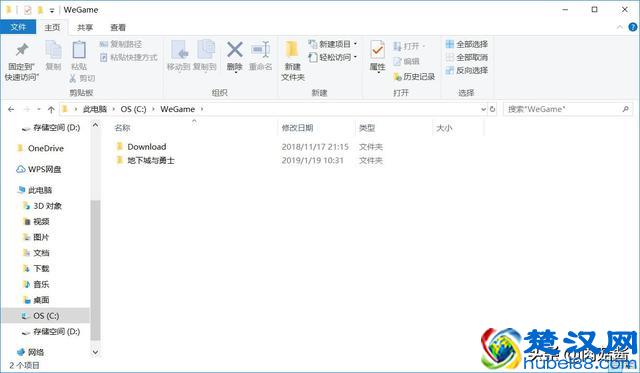This screenshot has width=640, height=373.
Task: Open the File (文件) tab
Action: 18,27
